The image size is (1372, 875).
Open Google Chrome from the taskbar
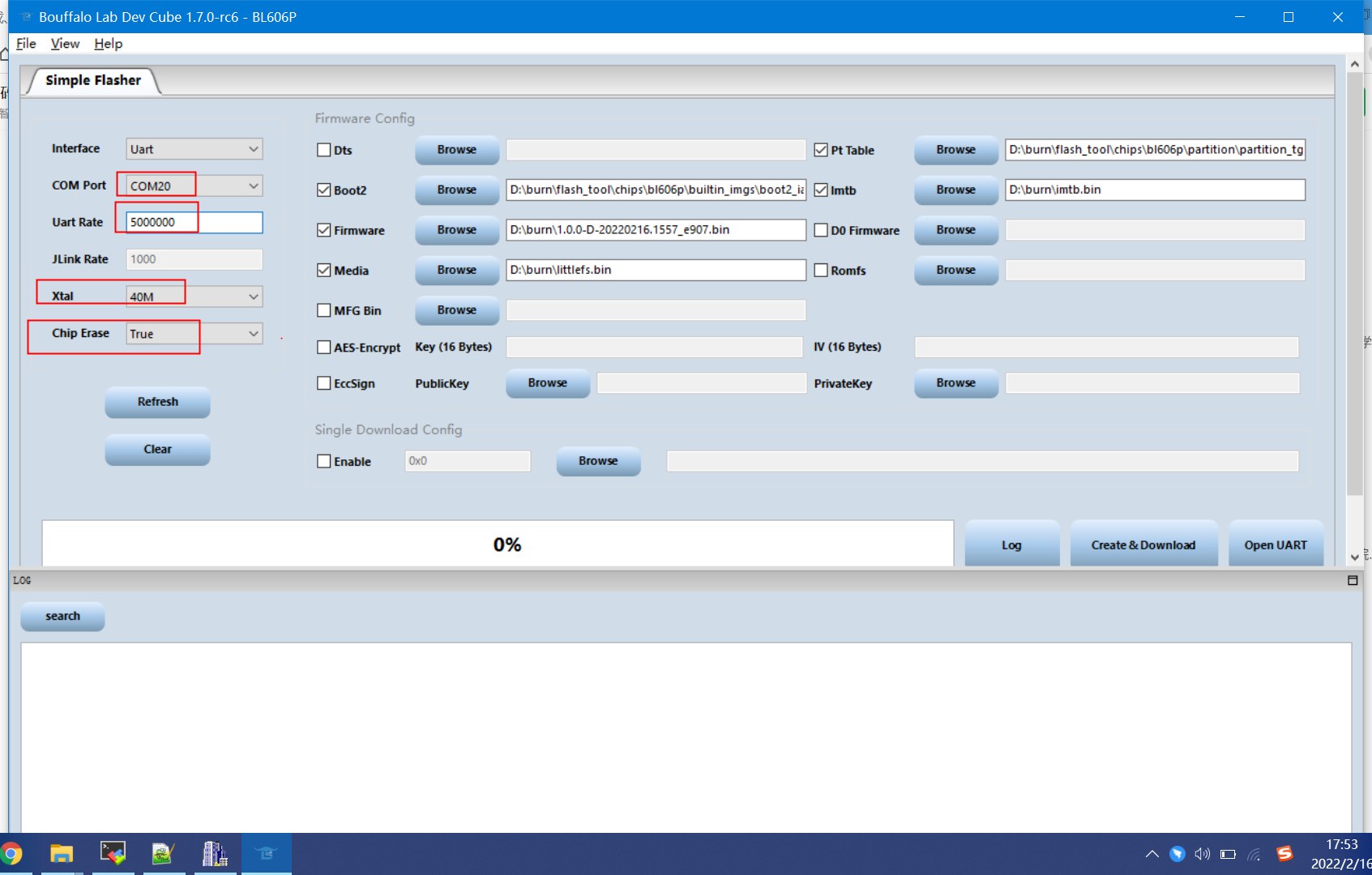pyautogui.click(x=11, y=854)
